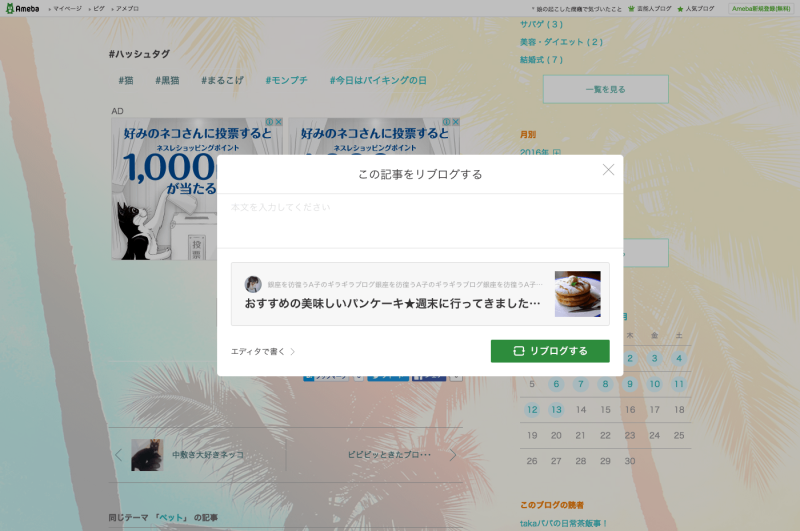The image size is (800, 531).
Task: Select calendar date 12
Action: [x=532, y=409]
